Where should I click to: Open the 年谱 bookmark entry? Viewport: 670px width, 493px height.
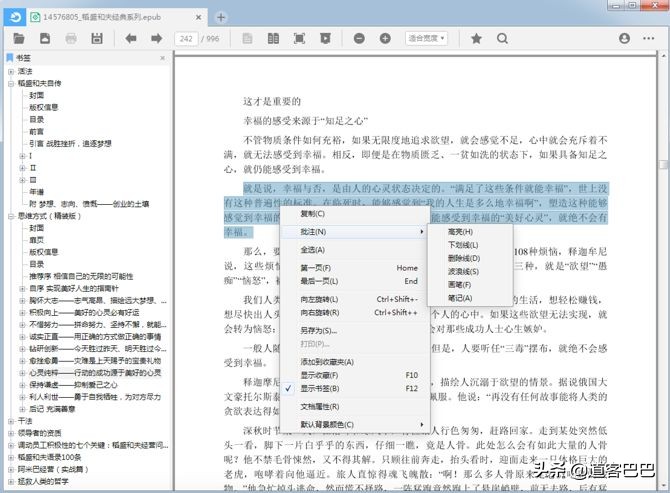point(36,192)
